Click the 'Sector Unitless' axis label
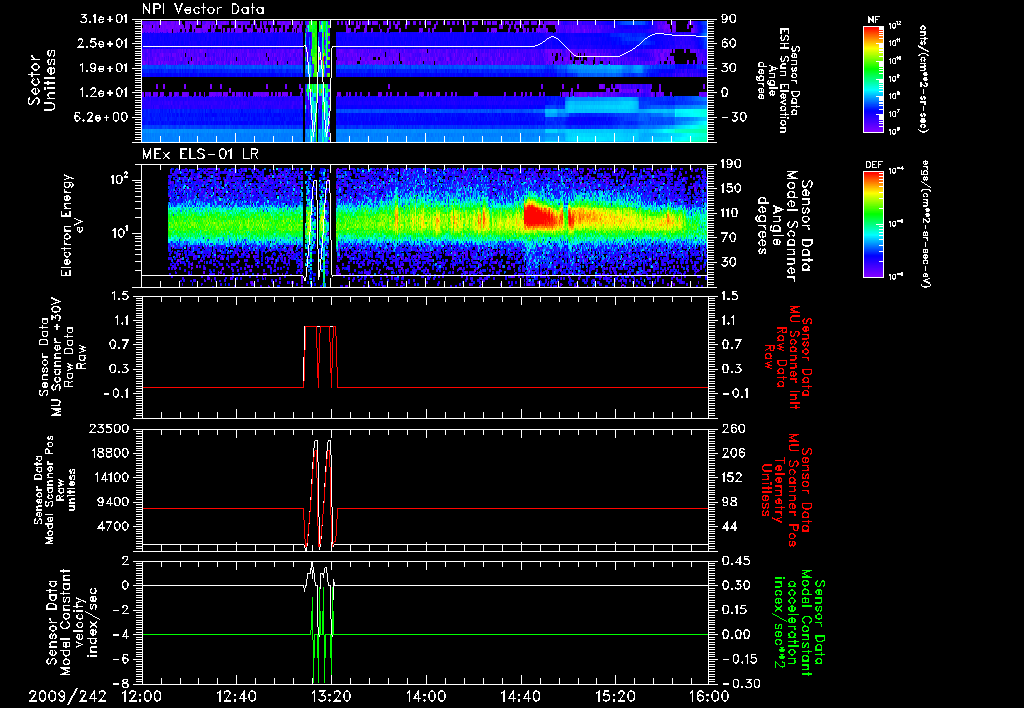 [x=42, y=80]
